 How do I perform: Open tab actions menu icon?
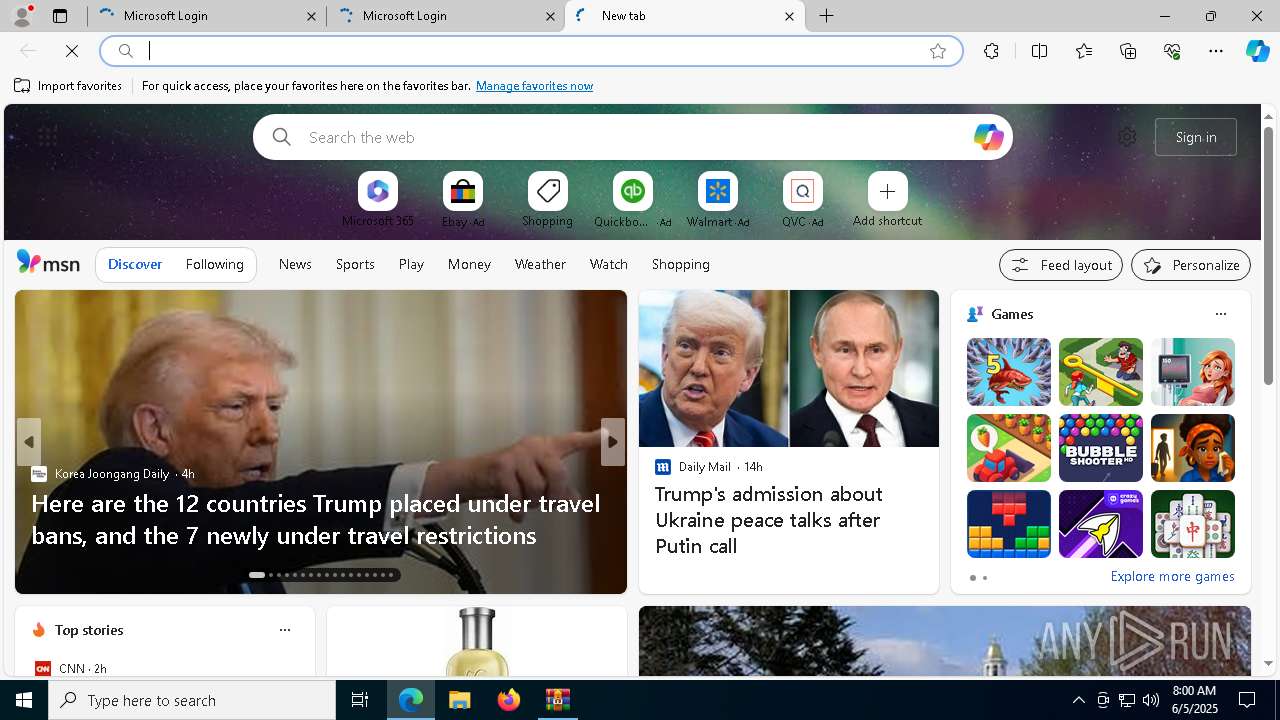coord(60,16)
